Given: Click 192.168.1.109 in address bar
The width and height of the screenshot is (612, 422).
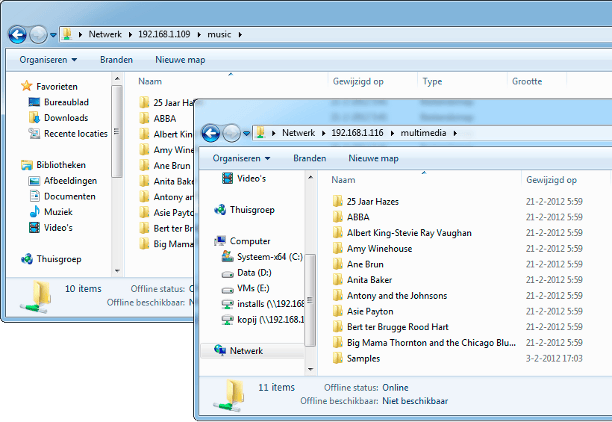Looking at the screenshot, I should pos(164,34).
